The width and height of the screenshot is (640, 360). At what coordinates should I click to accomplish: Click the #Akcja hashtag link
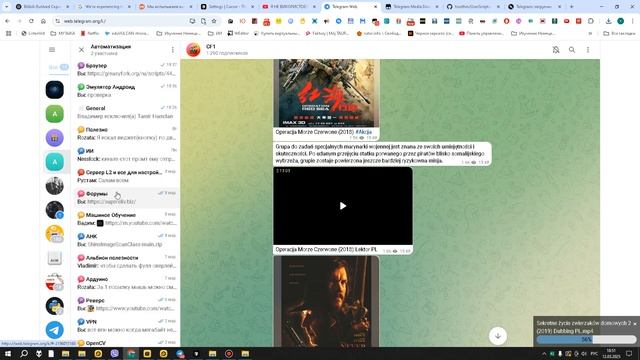[363, 132]
